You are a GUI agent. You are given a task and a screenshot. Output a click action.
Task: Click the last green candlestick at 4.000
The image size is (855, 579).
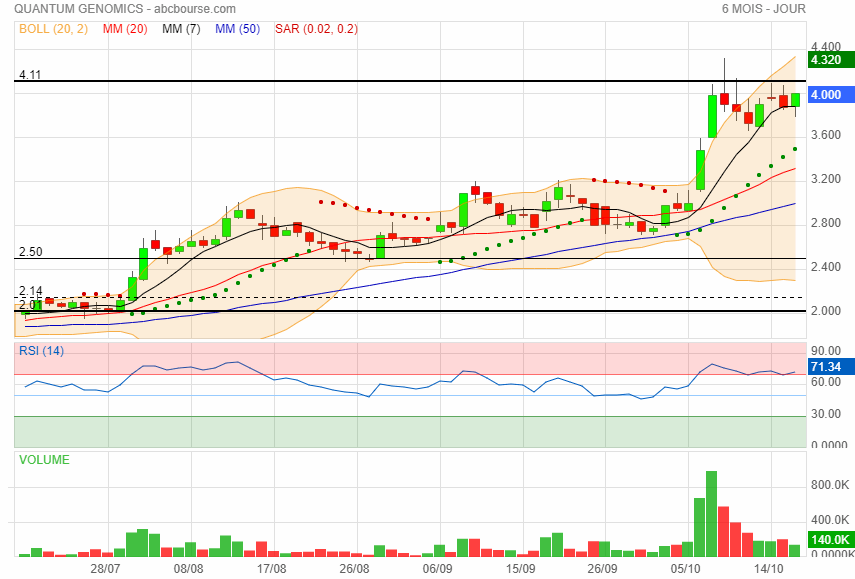(x=796, y=100)
